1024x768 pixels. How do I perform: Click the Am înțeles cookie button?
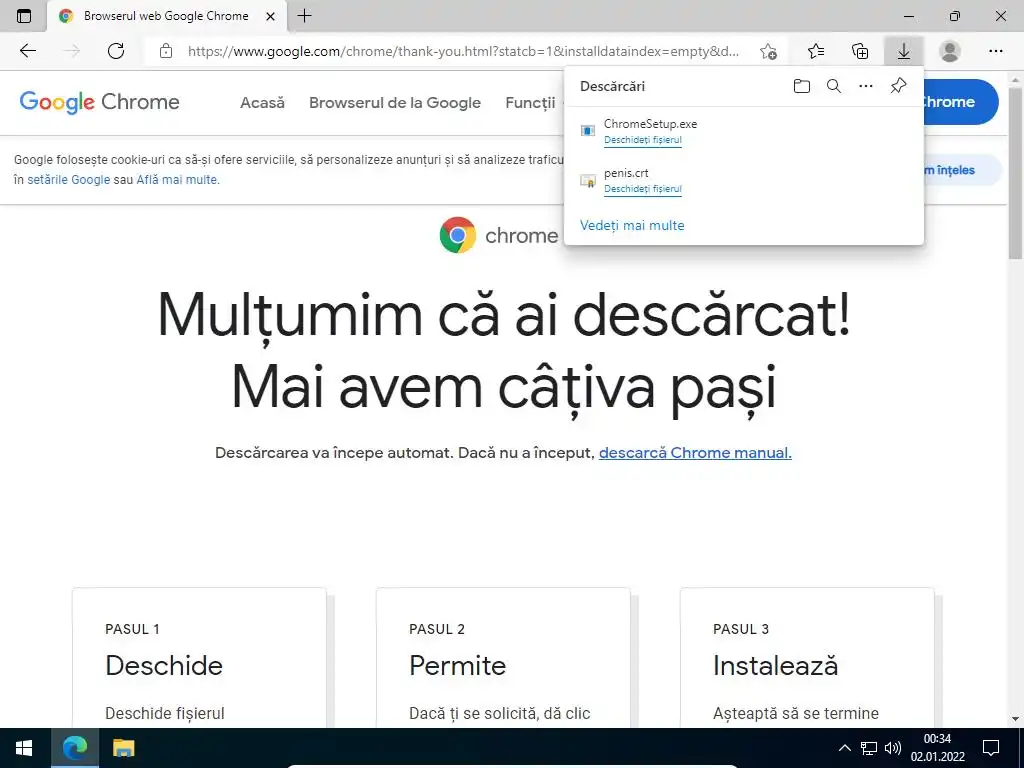[962, 170]
